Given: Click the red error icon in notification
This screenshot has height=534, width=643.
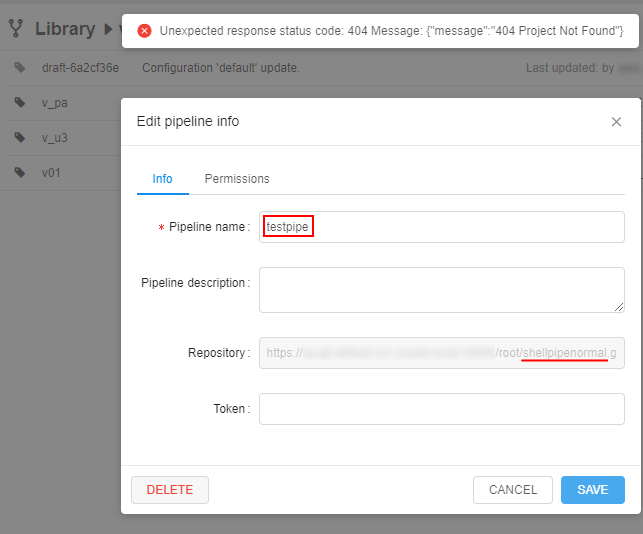Looking at the screenshot, I should [x=144, y=31].
